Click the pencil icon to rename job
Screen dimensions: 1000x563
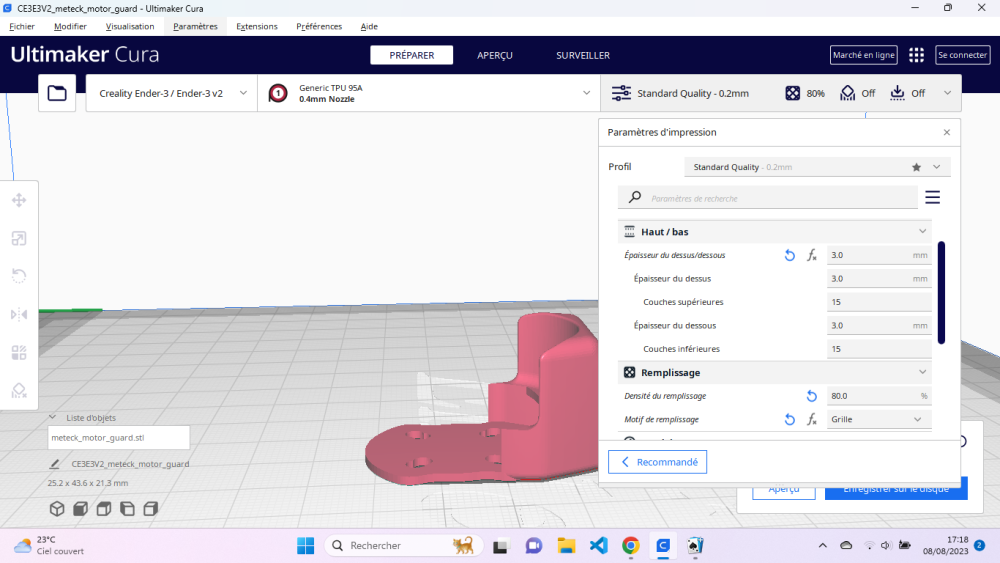point(55,464)
